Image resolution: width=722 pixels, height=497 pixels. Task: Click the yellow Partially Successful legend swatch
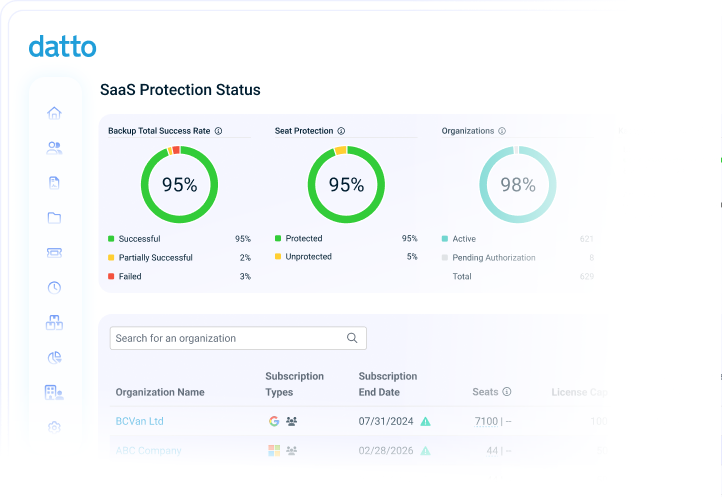111,257
